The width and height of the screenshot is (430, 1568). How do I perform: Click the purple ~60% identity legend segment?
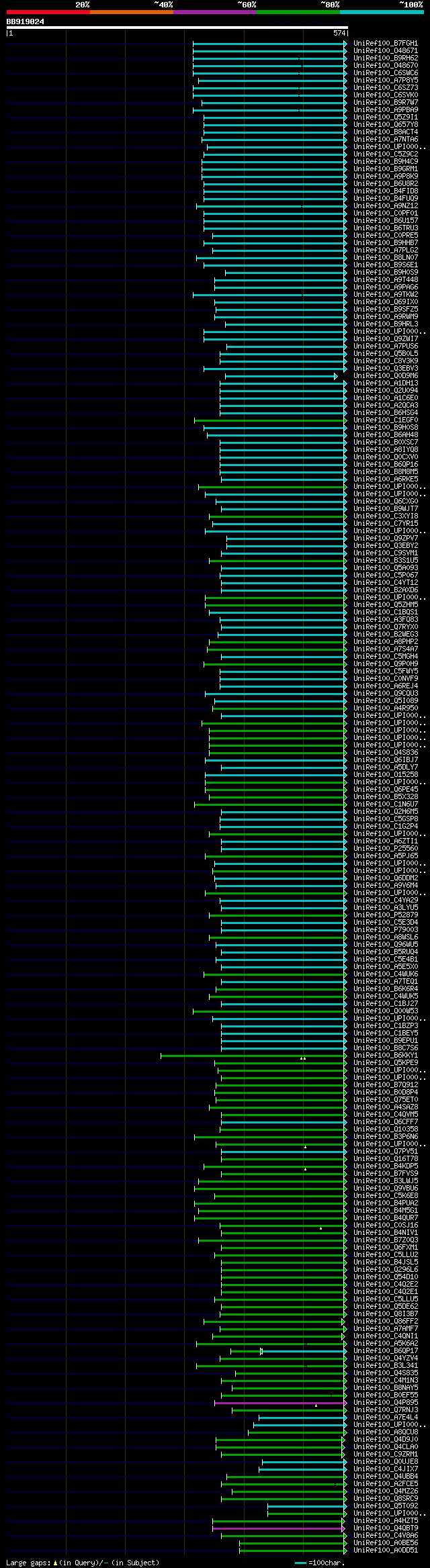pos(214,12)
